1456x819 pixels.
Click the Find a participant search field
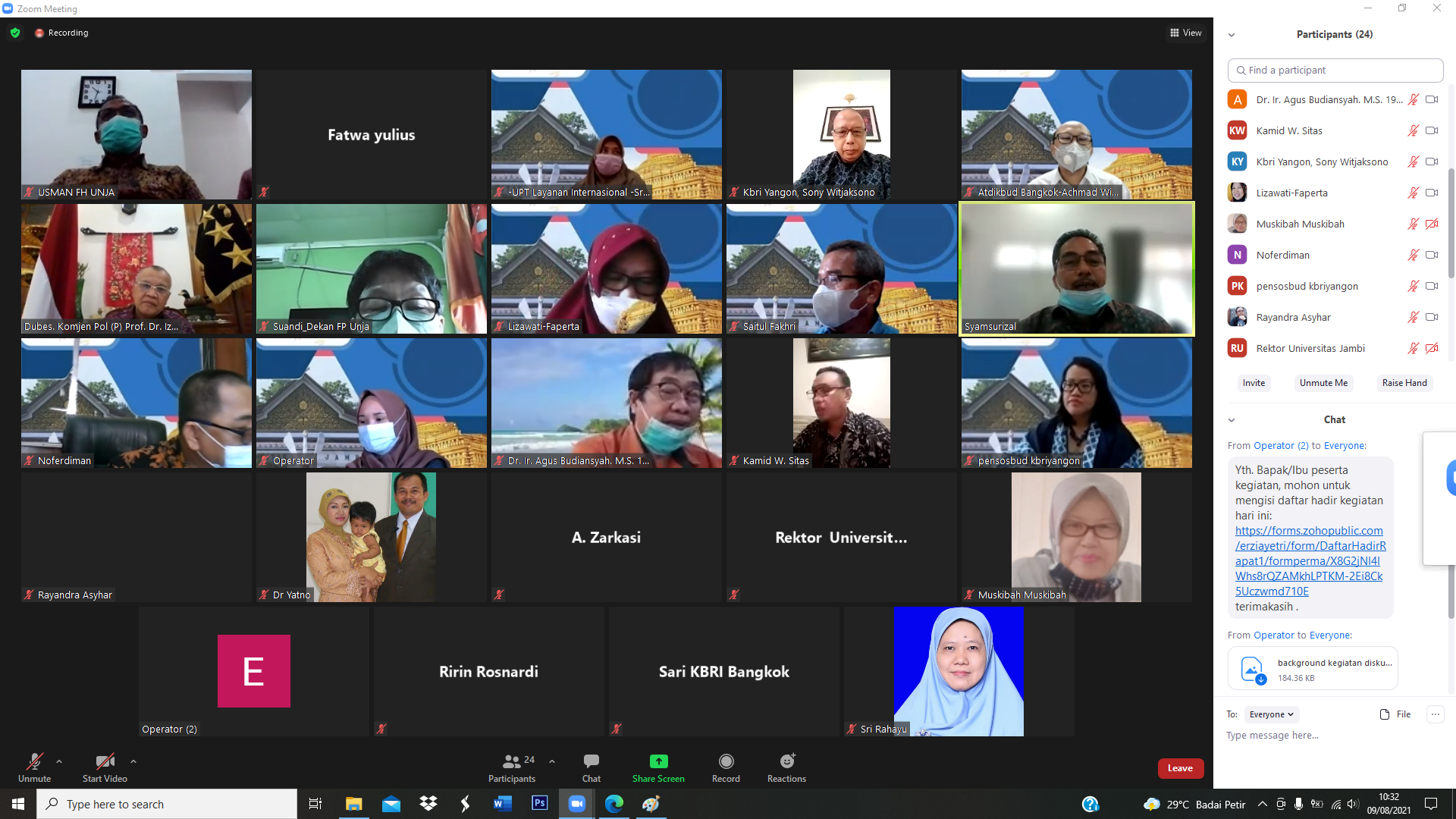point(1335,70)
